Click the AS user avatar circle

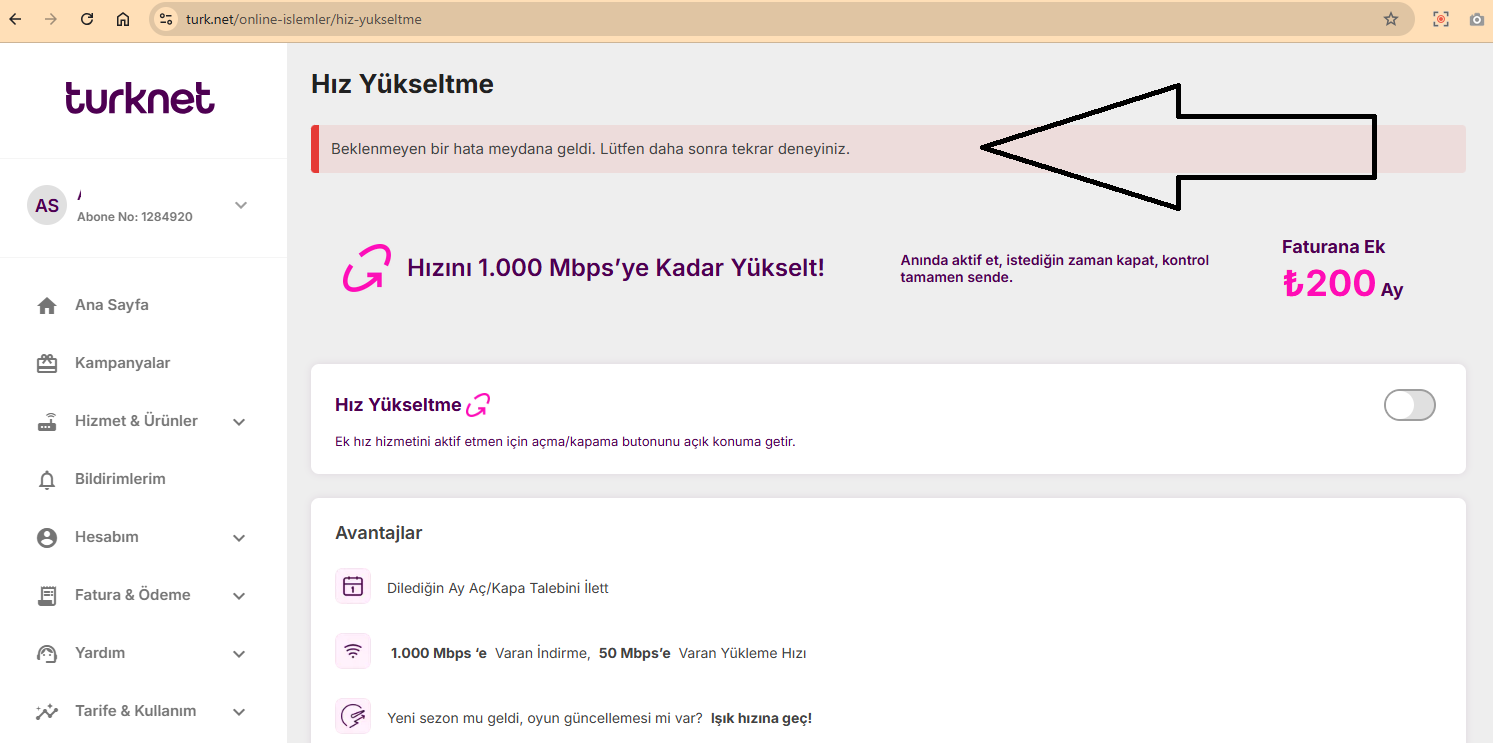click(x=47, y=205)
